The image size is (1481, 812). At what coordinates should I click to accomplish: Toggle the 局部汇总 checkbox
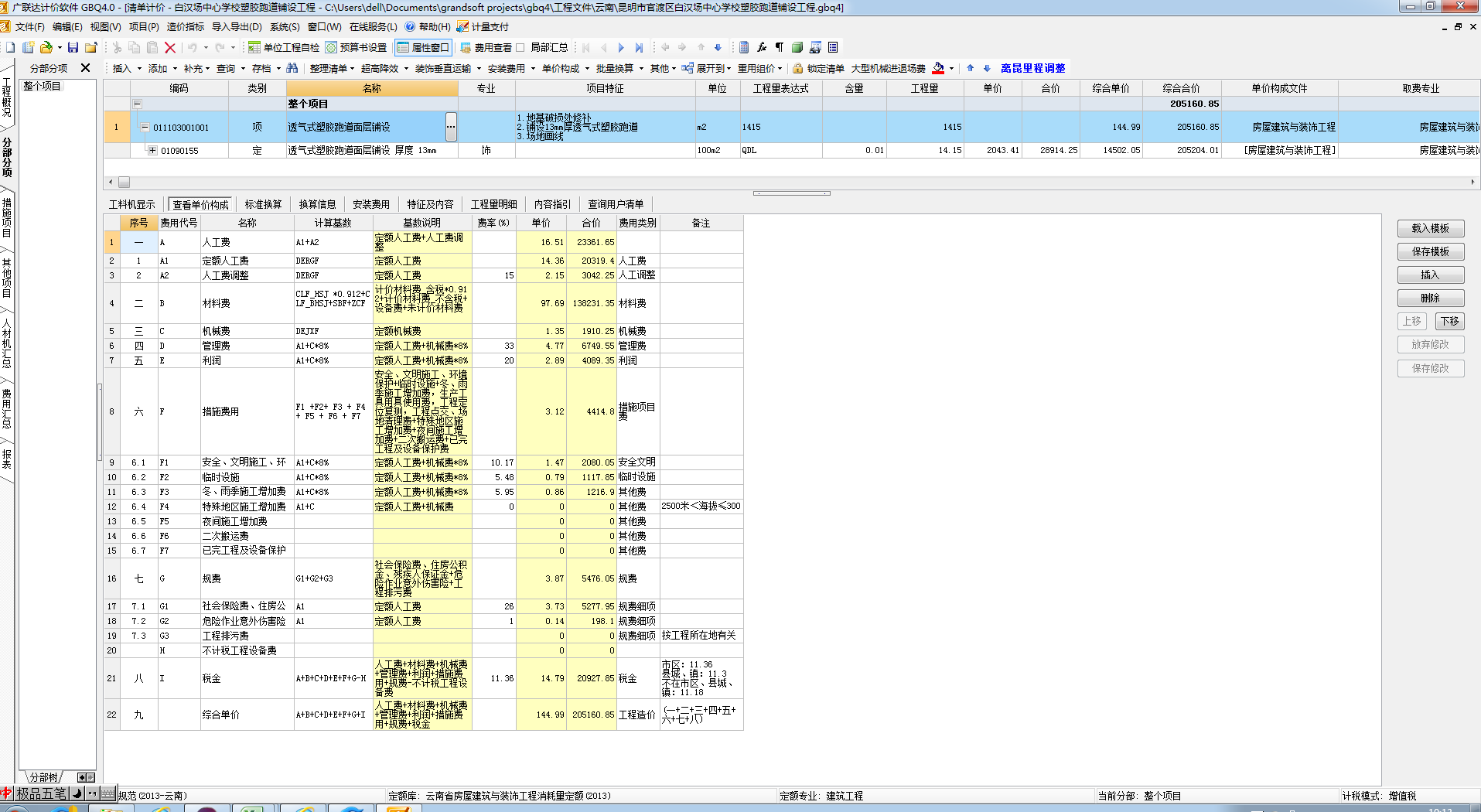pos(520,48)
